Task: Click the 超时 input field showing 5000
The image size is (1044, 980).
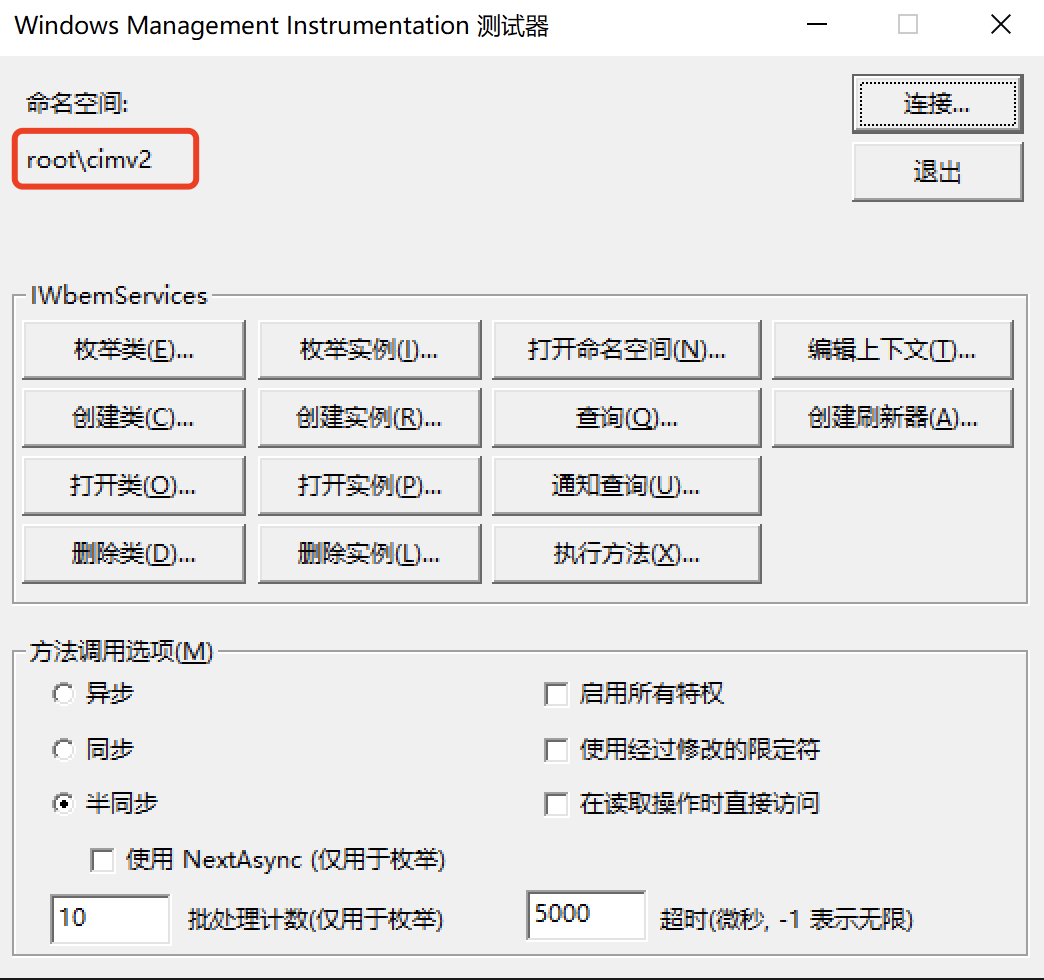Action: [x=586, y=915]
